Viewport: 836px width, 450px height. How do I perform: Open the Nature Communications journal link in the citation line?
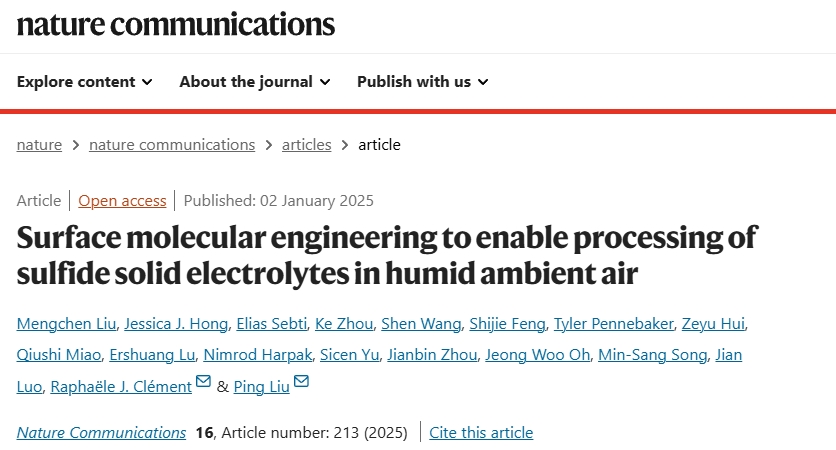point(101,432)
